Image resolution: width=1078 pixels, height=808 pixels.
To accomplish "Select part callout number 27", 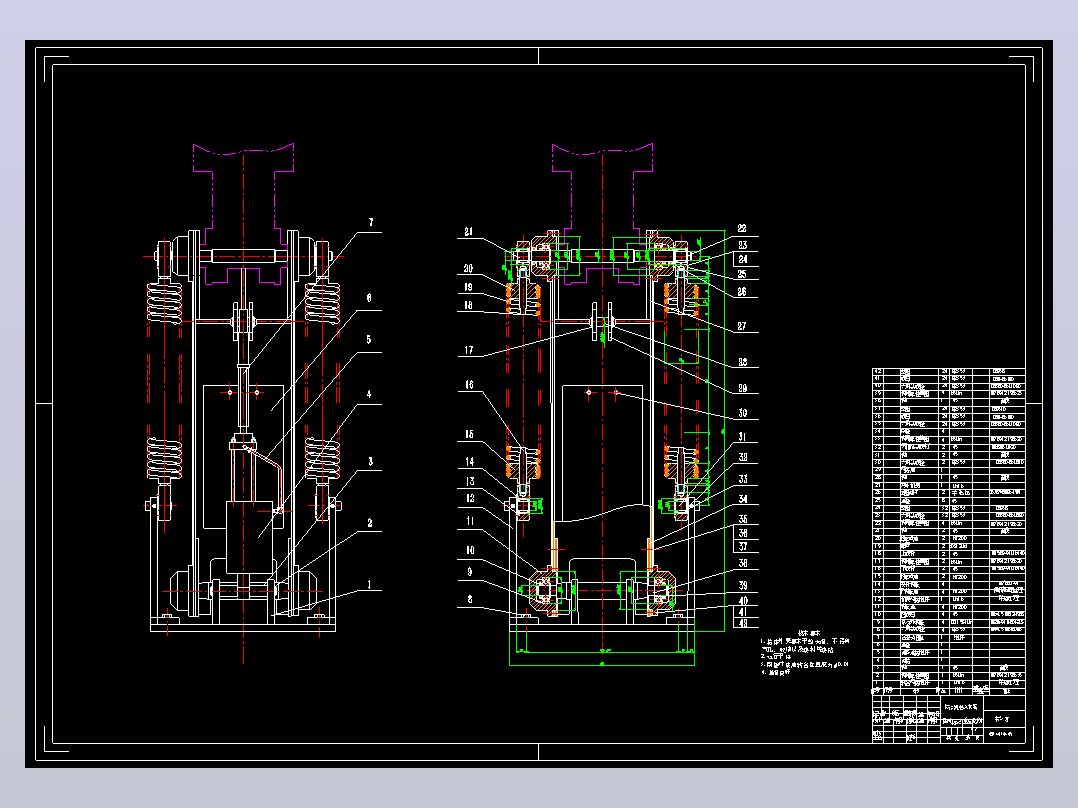I will 742,326.
